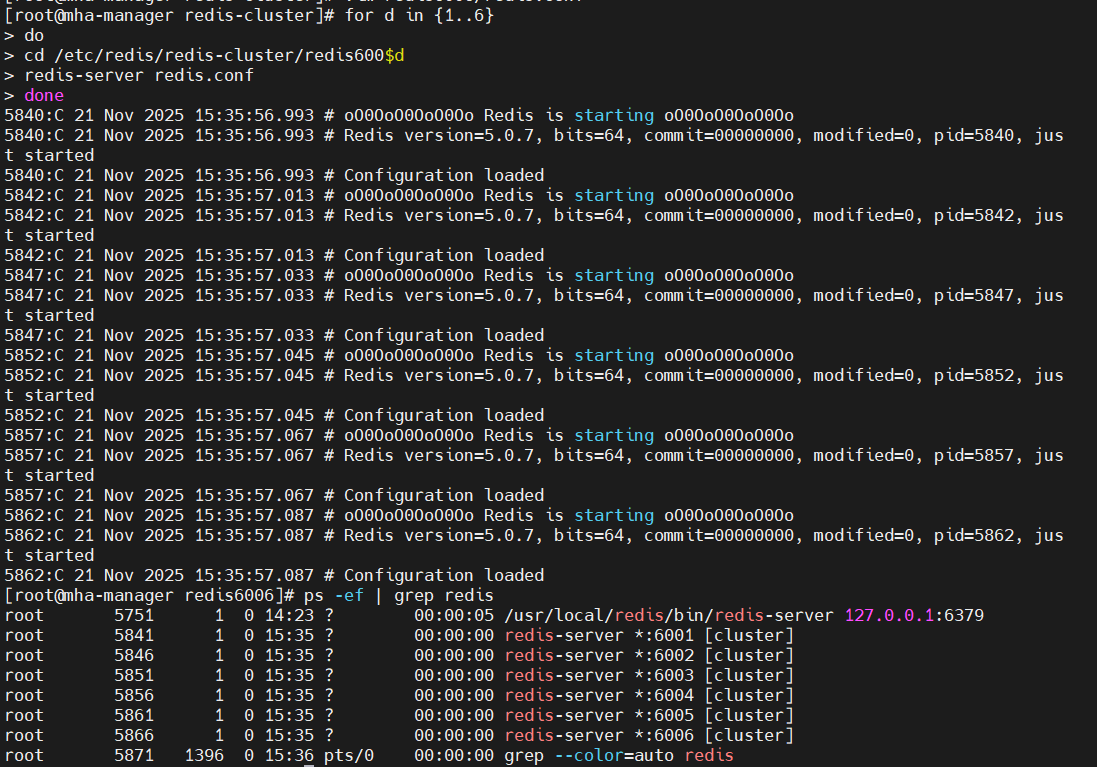
Task: Click the yellow '$d' variable in cd line
Action: (x=395, y=55)
